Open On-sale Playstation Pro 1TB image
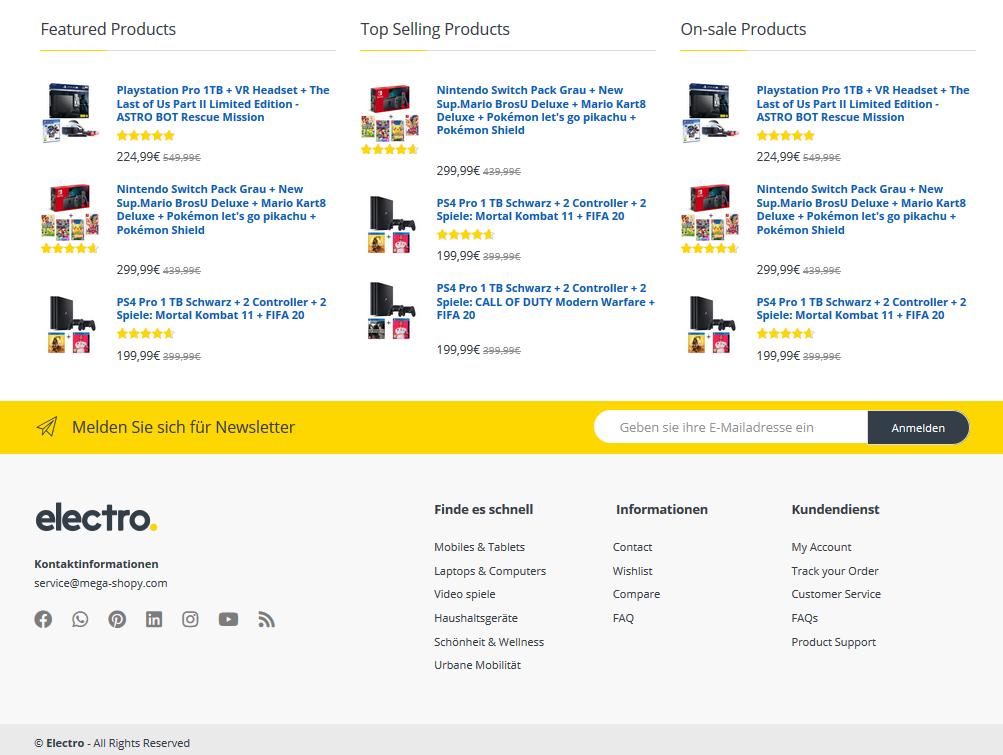Screen dimensions: 1003x755 709,112
